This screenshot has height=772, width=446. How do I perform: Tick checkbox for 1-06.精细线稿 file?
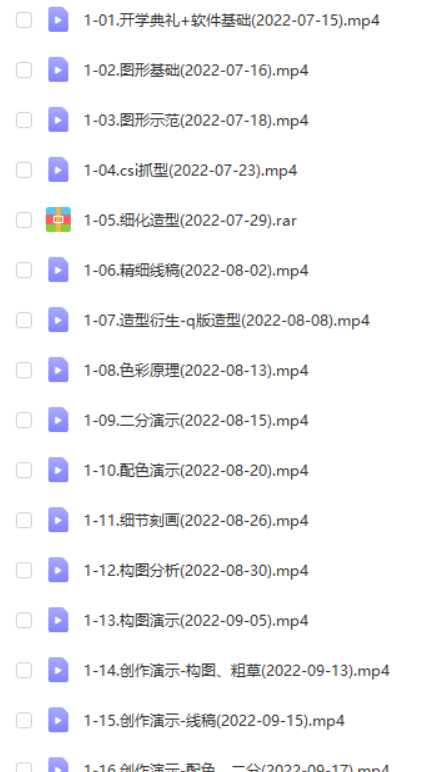pyautogui.click(x=24, y=270)
